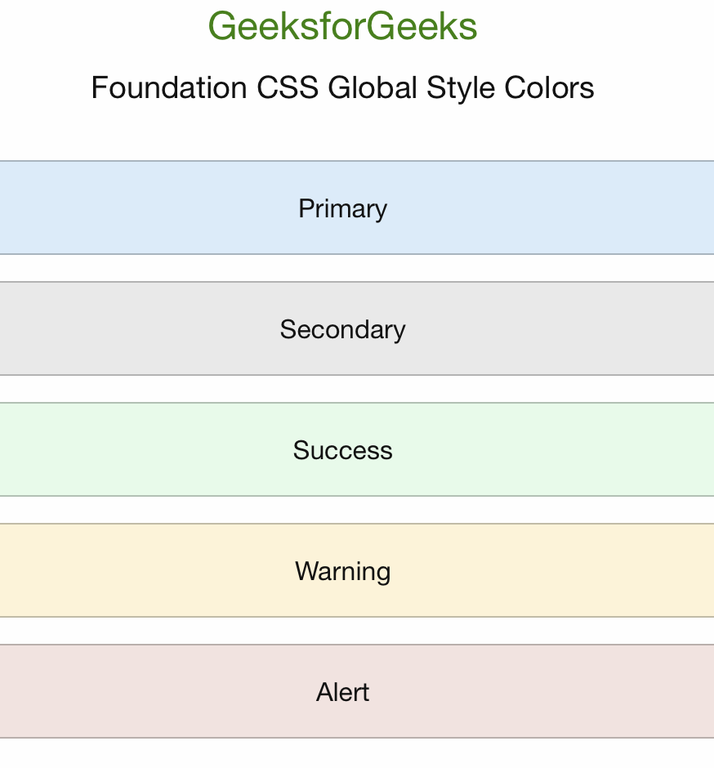The image size is (714, 768).
Task: Click the light green Success callout background
Action: click(120, 450)
